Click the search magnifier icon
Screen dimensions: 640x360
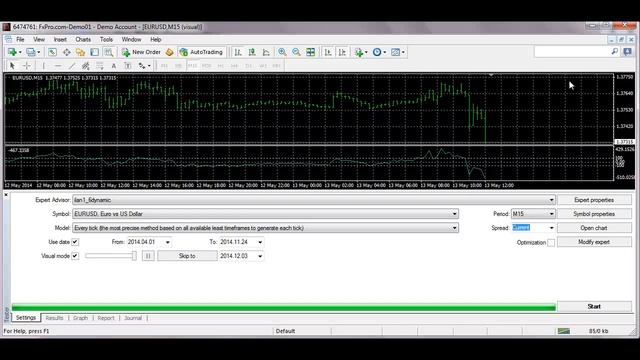click(x=615, y=51)
